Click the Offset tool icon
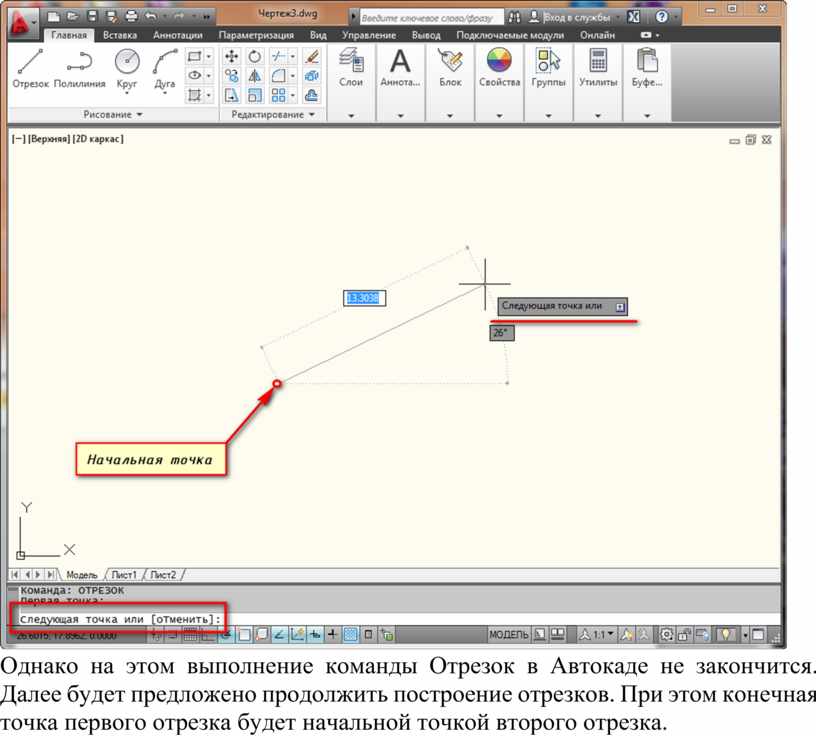The width and height of the screenshot is (816, 736). coord(312,95)
